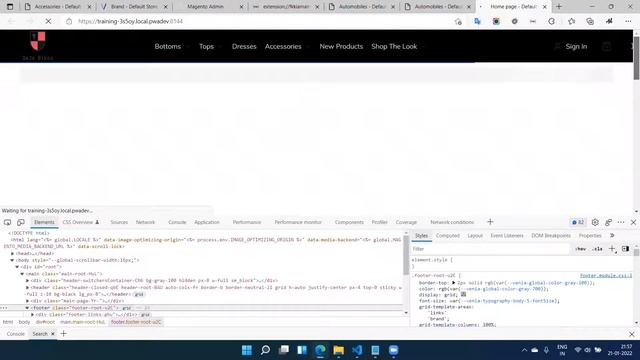Toggle the grid badge on footer element
Viewport: 640px width, 360px height.
127,308
